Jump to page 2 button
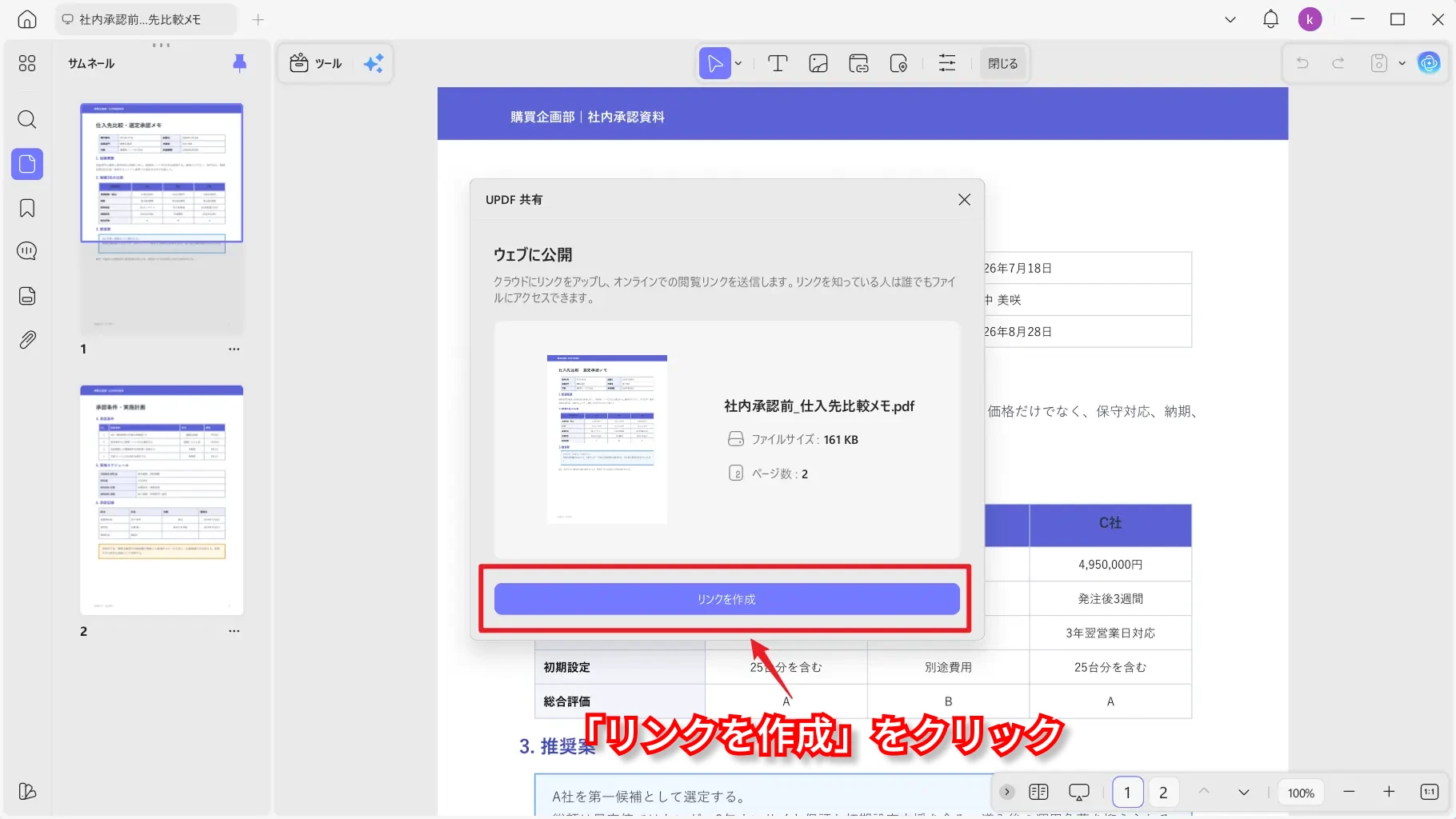The image size is (1456, 819). tap(1163, 792)
